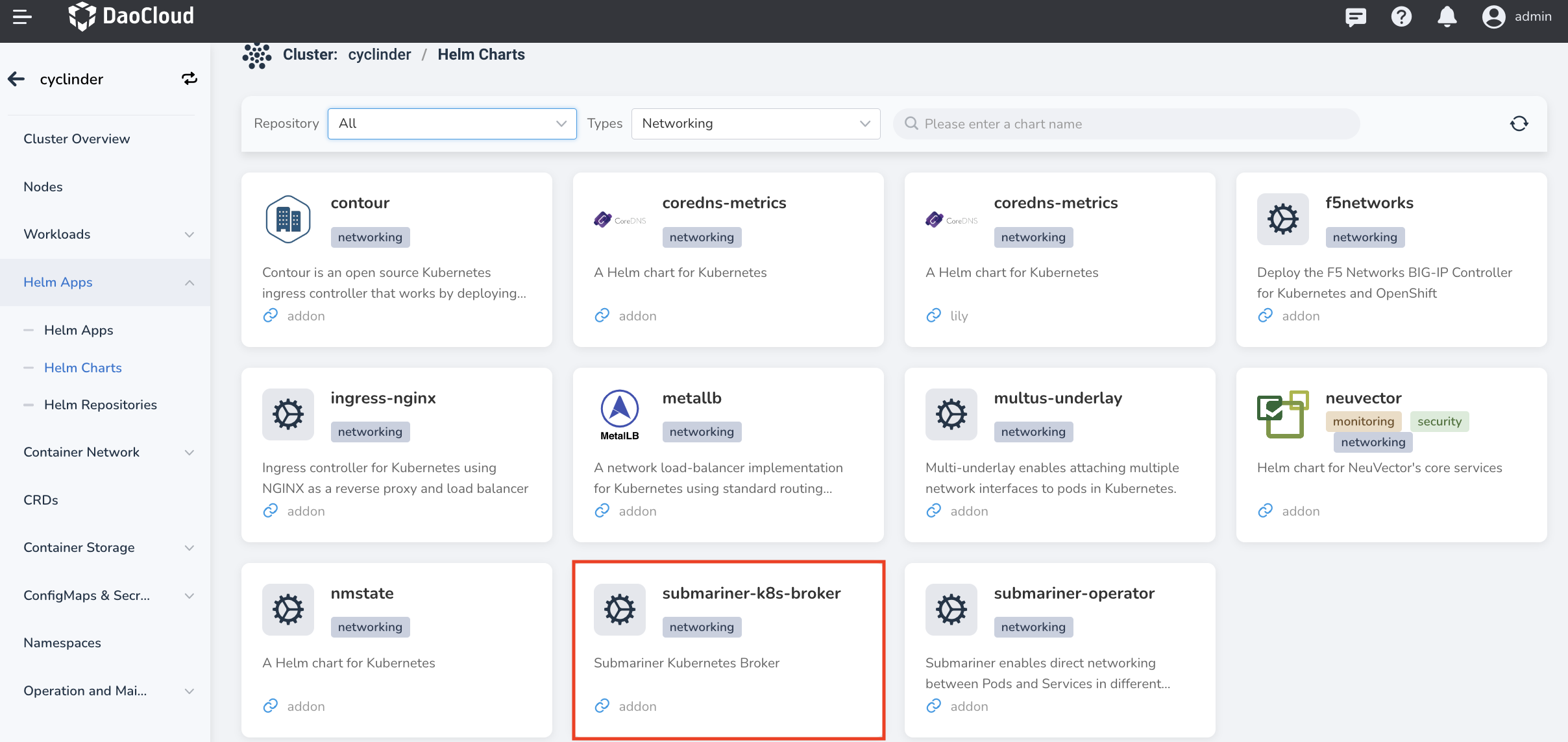Click the link icon on the metallb card
This screenshot has height=742, width=1568.
tap(602, 510)
